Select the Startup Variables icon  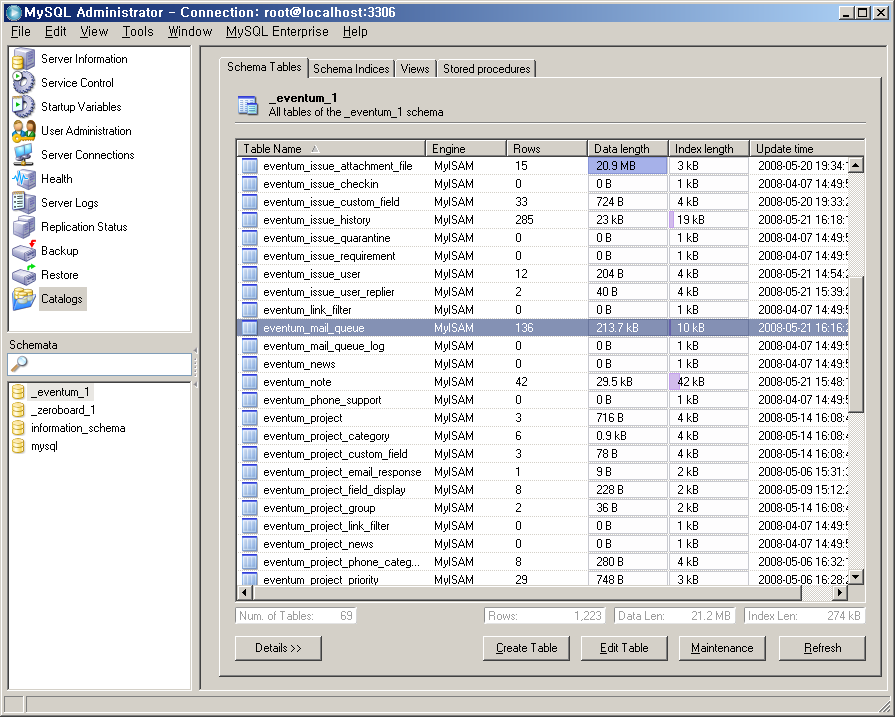pos(23,107)
